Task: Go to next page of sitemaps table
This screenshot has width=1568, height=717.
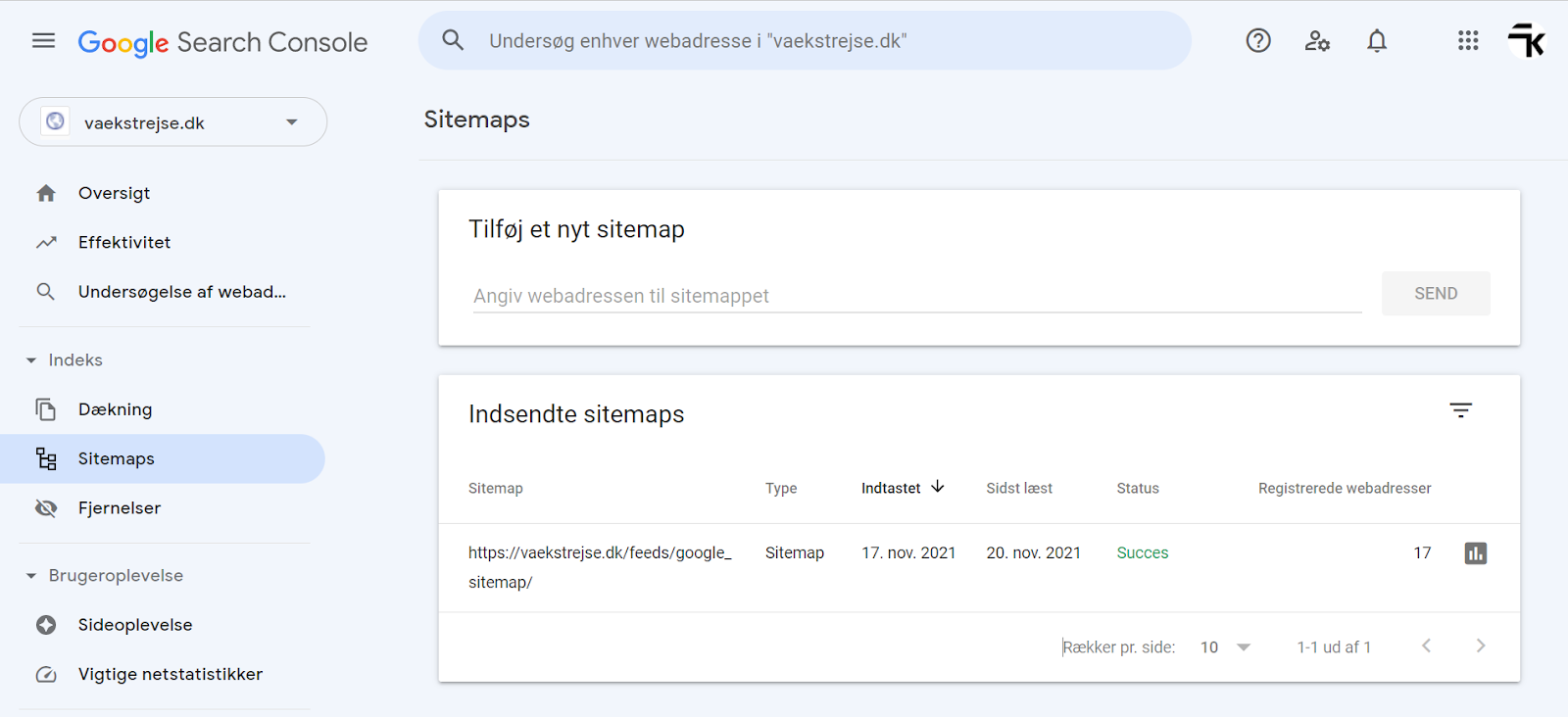Action: [1481, 645]
